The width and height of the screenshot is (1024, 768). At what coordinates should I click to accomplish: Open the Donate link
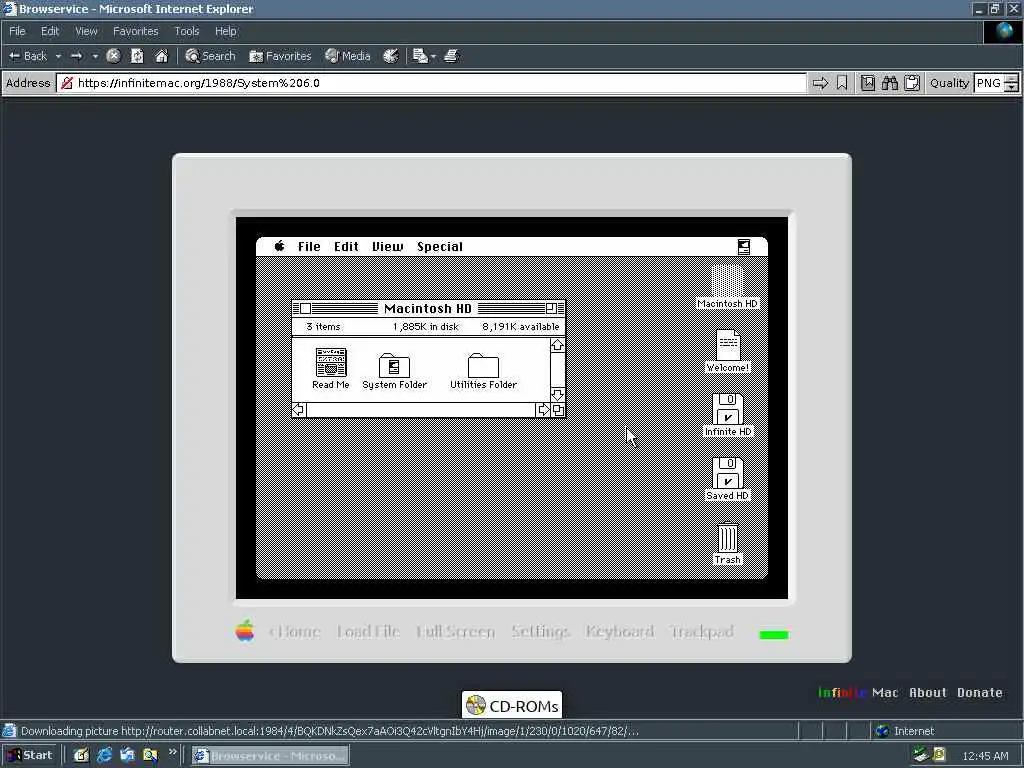tap(980, 692)
